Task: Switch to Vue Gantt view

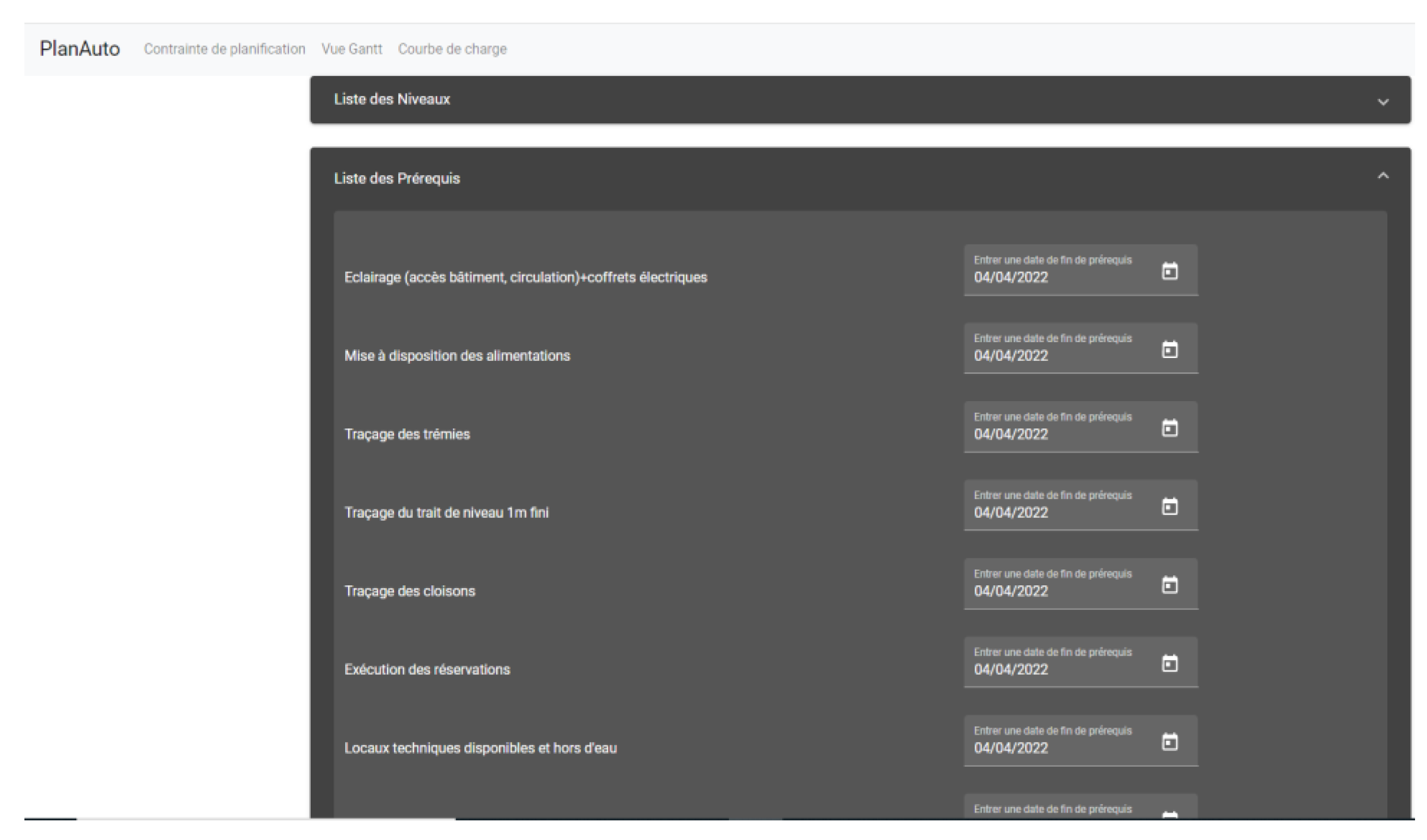Action: click(x=352, y=49)
